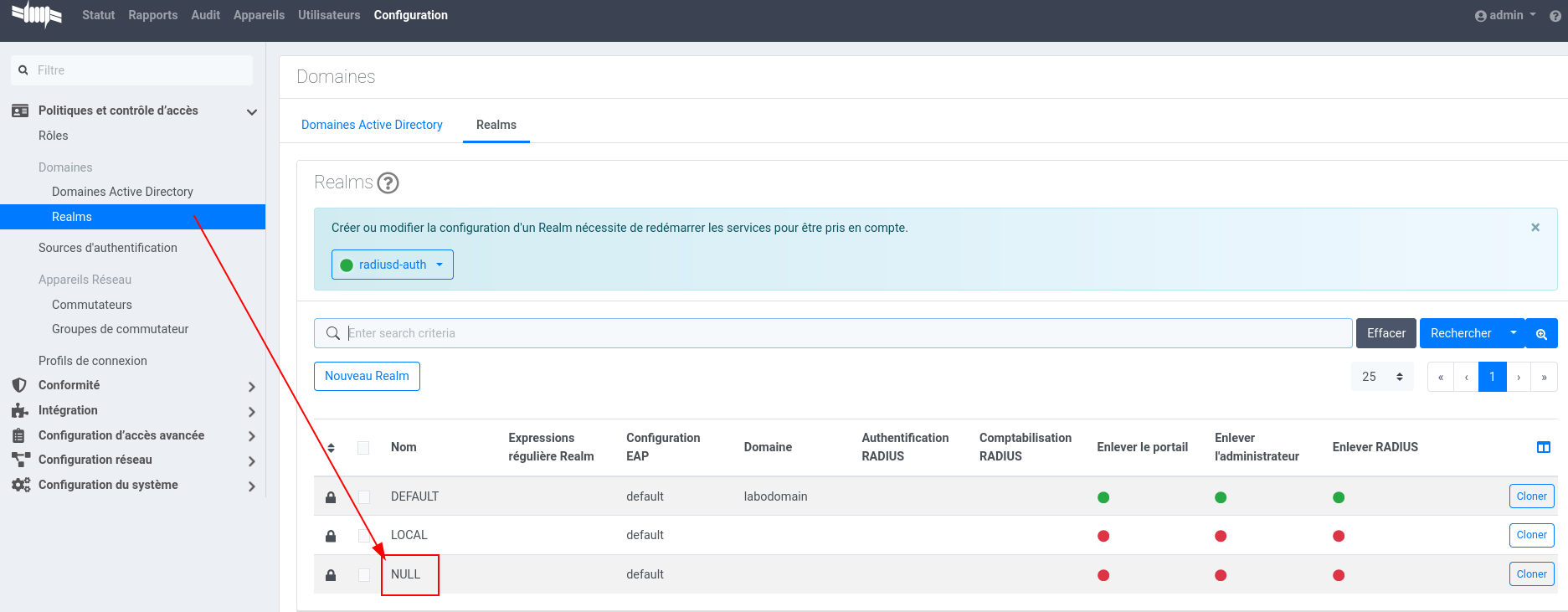The image size is (1568, 612).
Task: Click the green Enlever le portail dot for DEFAULT
Action: pyautogui.click(x=1103, y=497)
